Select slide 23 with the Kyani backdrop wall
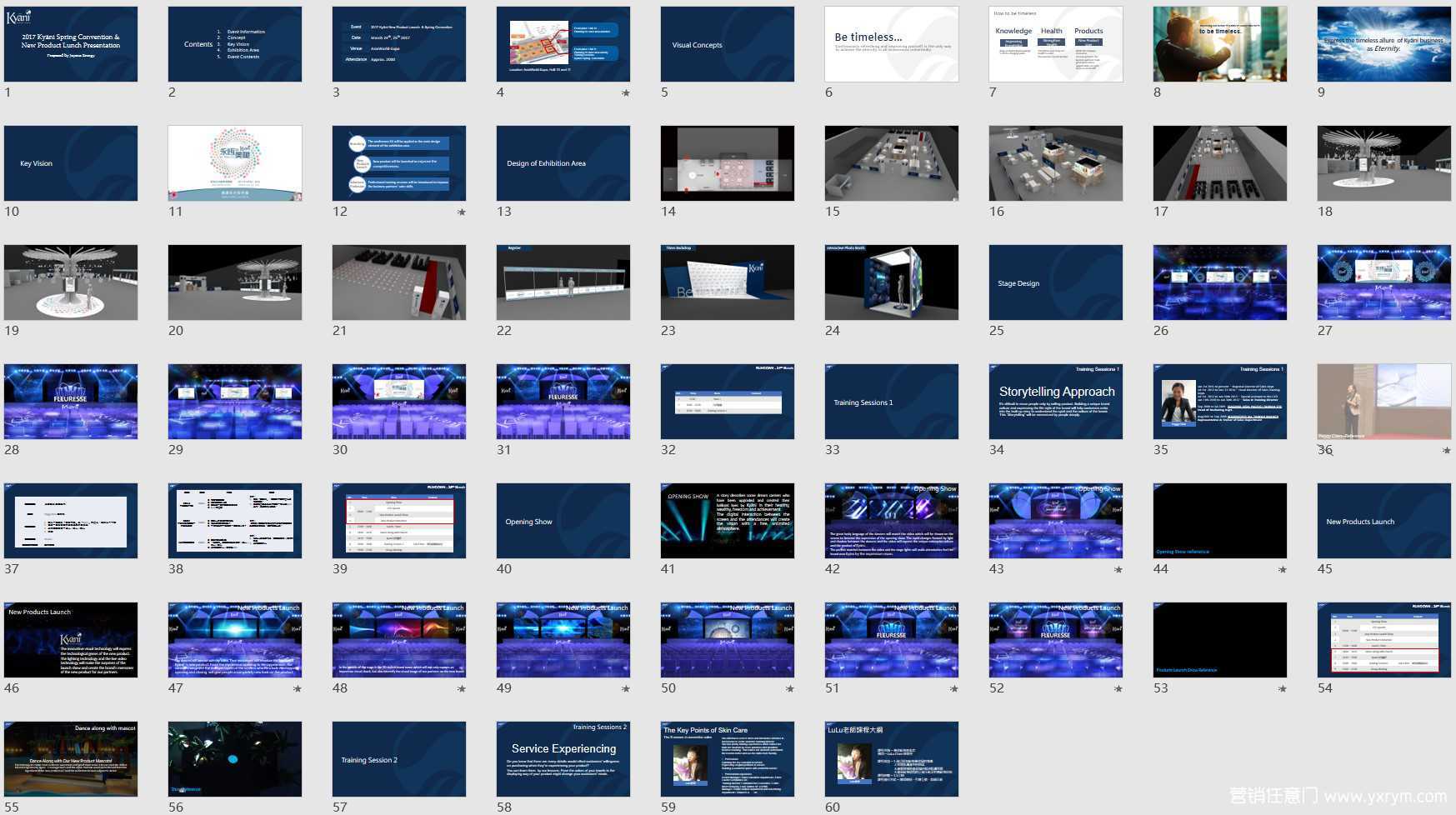 pos(728,282)
